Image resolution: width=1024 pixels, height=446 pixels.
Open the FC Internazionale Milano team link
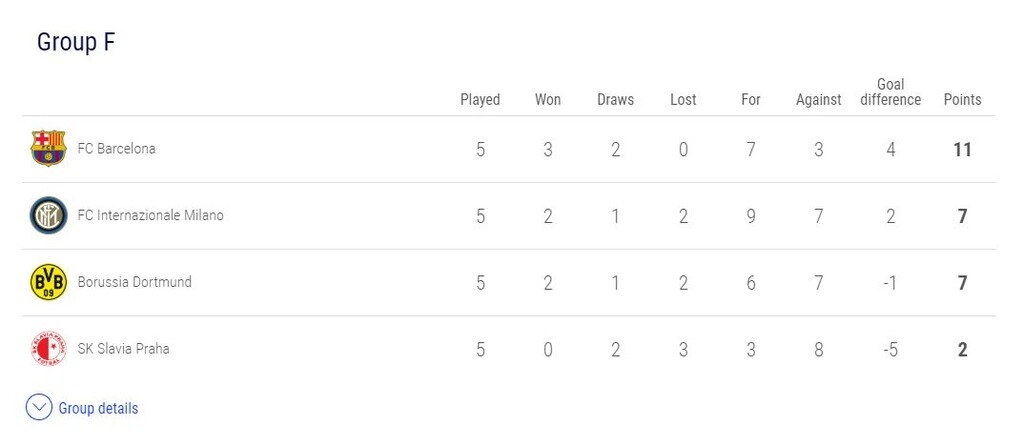pos(150,215)
